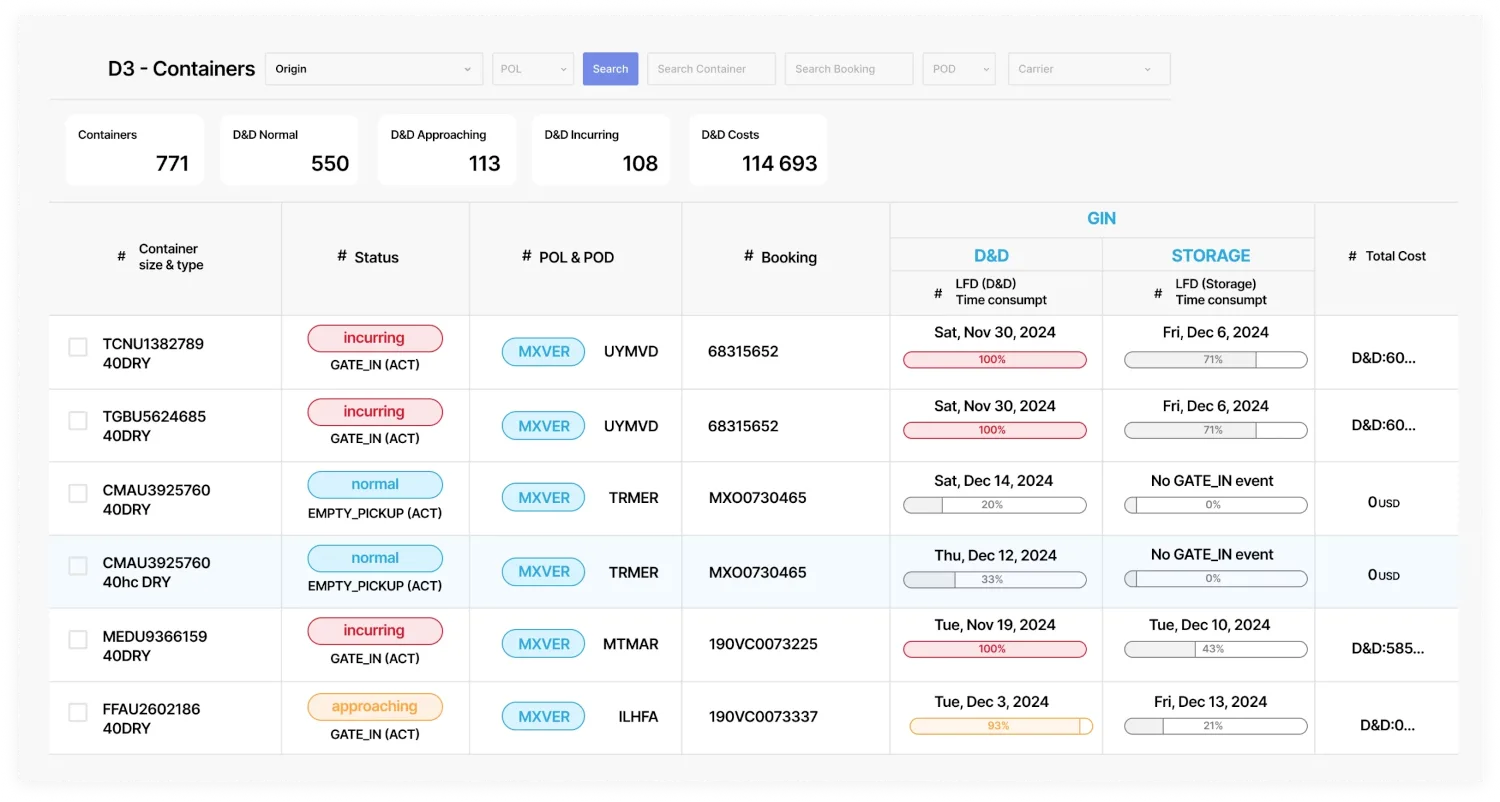The height and width of the screenshot is (802, 1500).
Task: Click the 21% storage progress bar
Action: tap(1216, 726)
